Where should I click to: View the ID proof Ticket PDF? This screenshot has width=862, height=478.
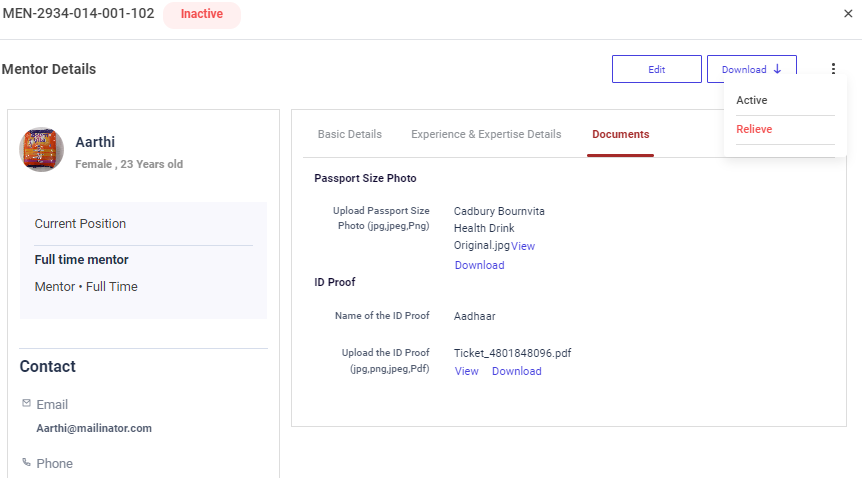[x=466, y=371]
